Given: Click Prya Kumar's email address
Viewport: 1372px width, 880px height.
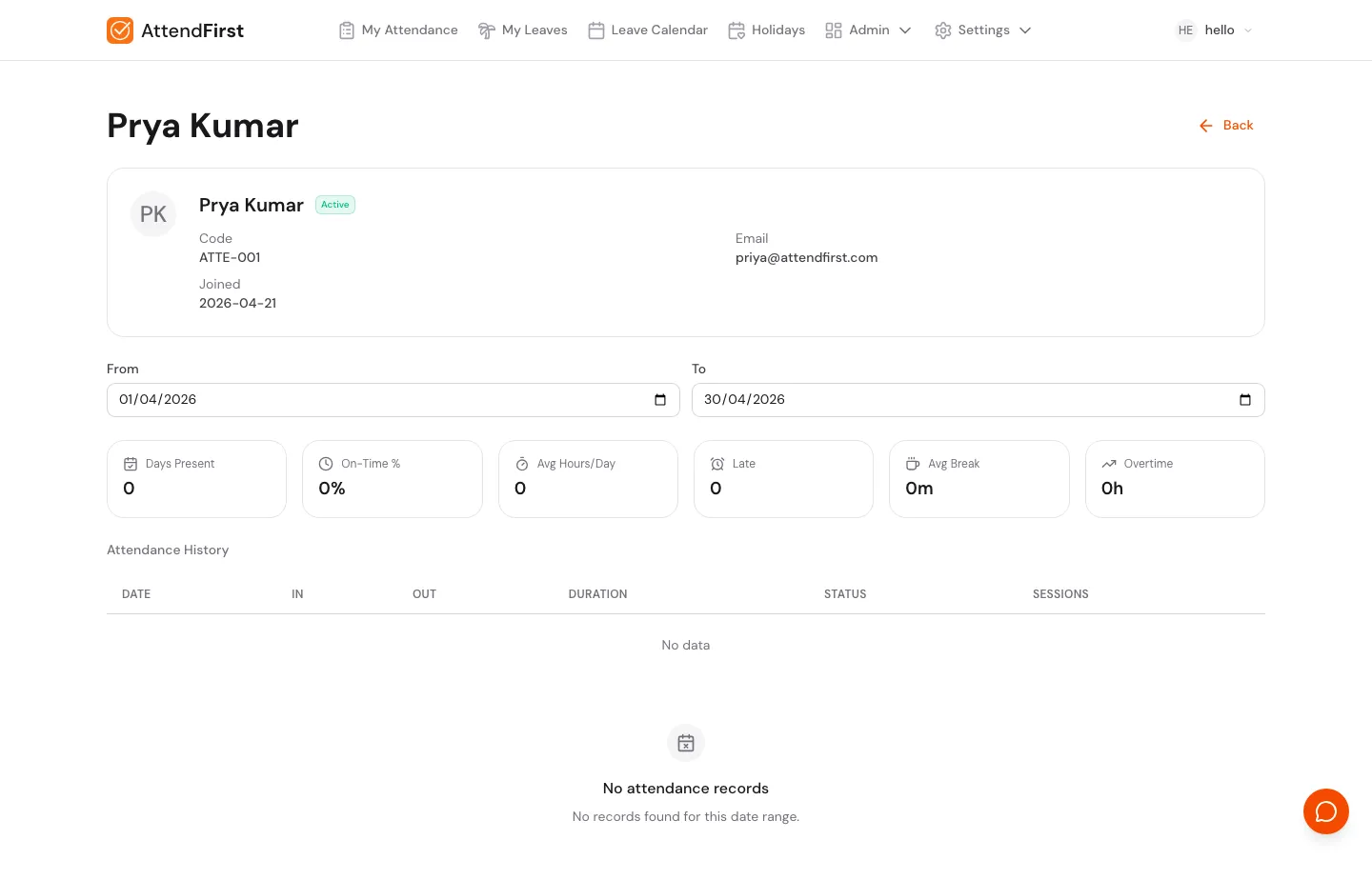Looking at the screenshot, I should 806,257.
